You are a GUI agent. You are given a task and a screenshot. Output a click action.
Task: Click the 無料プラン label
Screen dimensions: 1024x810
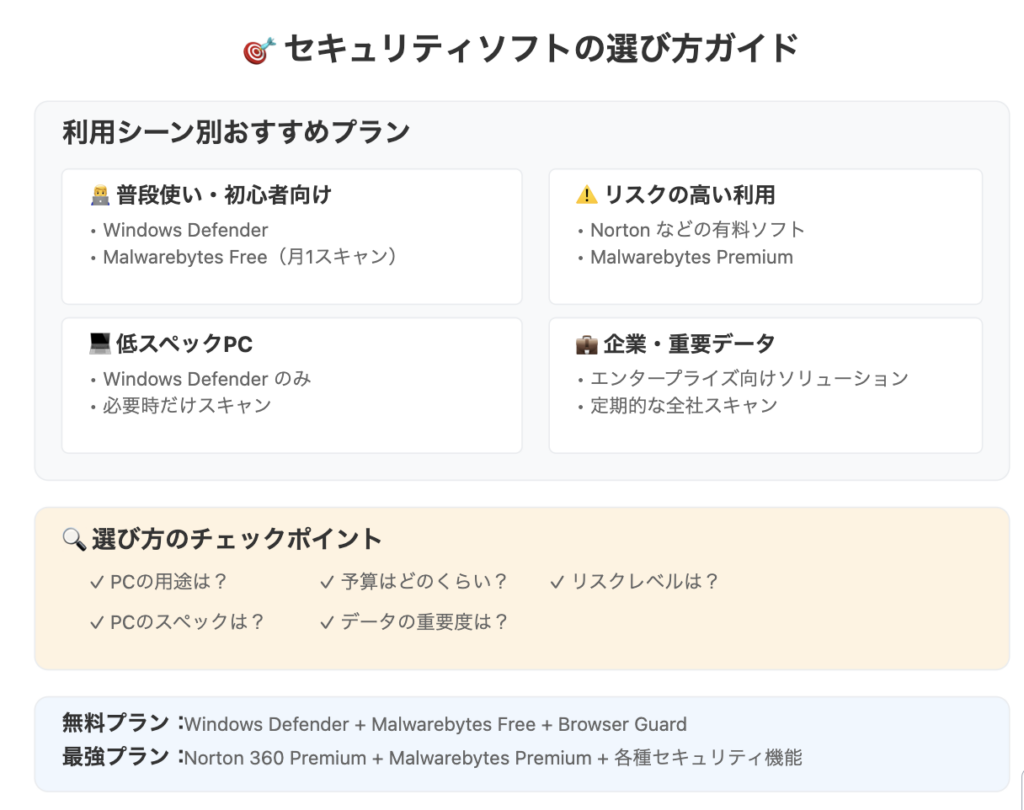116,723
